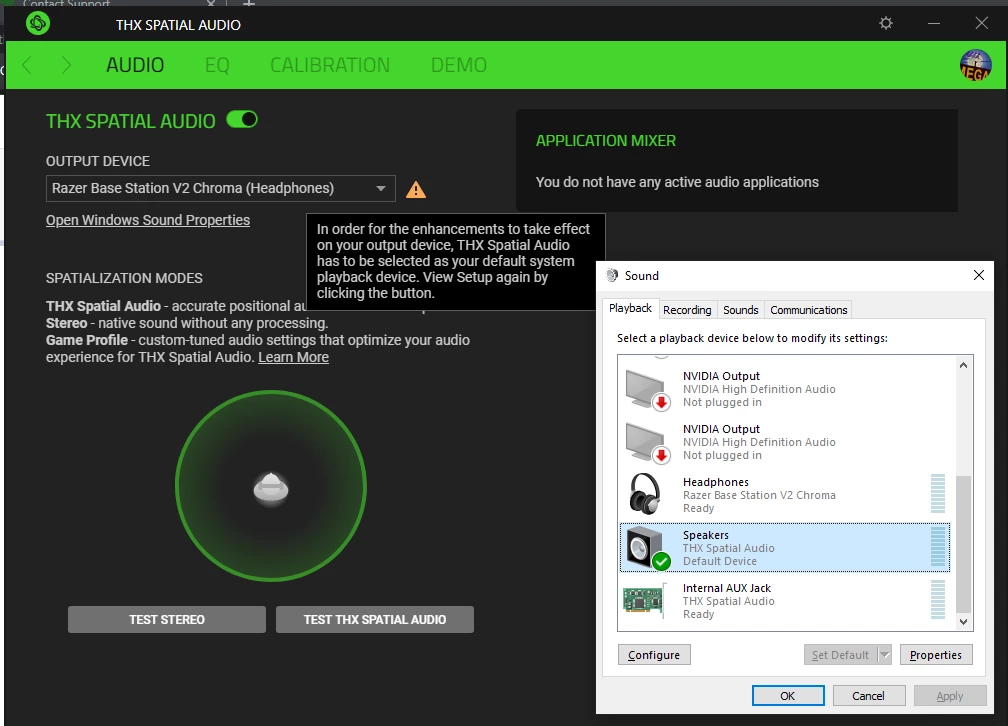
Task: Click the warning triangle beside Output Device
Action: point(416,189)
